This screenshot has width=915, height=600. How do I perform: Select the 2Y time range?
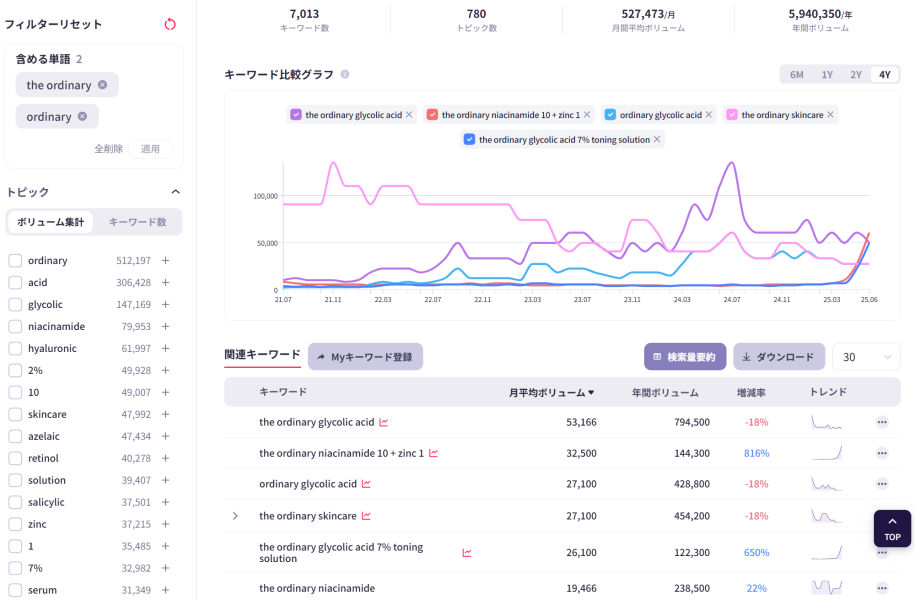(855, 74)
